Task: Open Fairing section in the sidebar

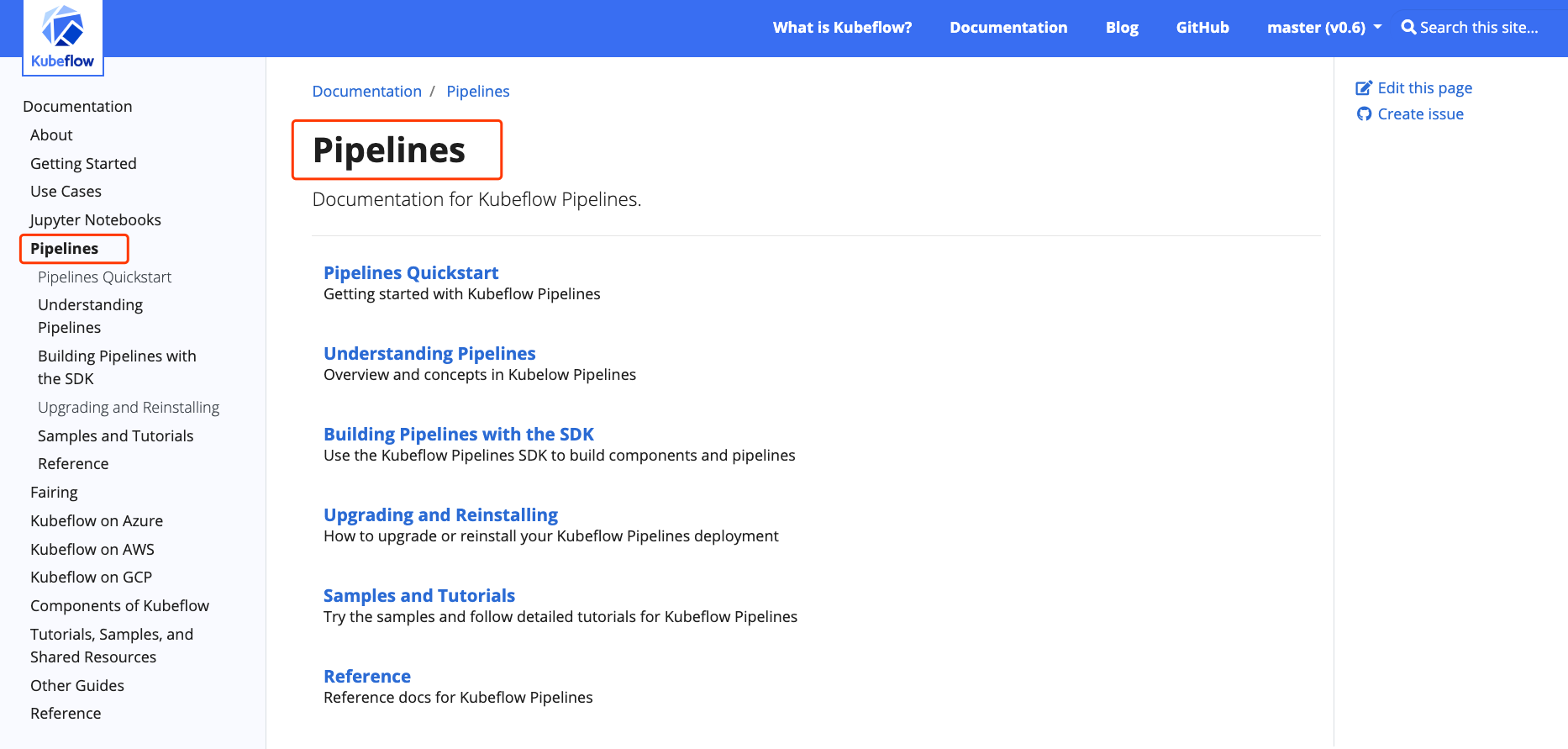Action: coord(54,492)
